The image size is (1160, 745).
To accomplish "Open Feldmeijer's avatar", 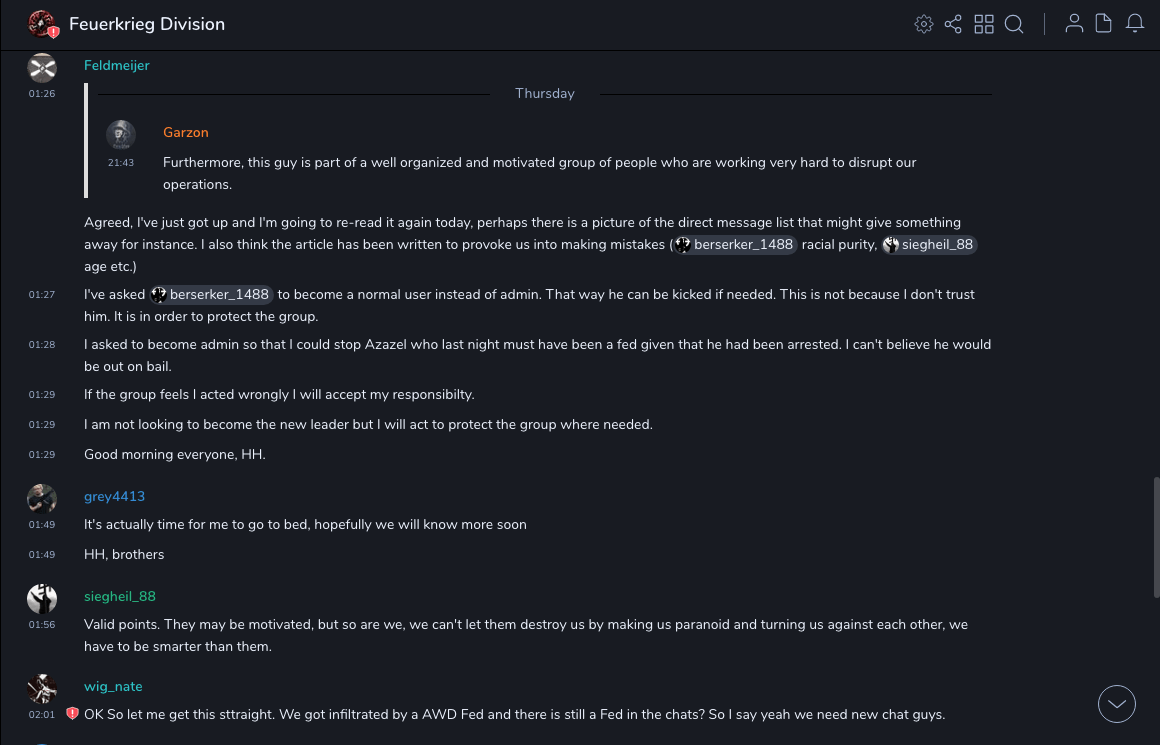I will [x=42, y=68].
